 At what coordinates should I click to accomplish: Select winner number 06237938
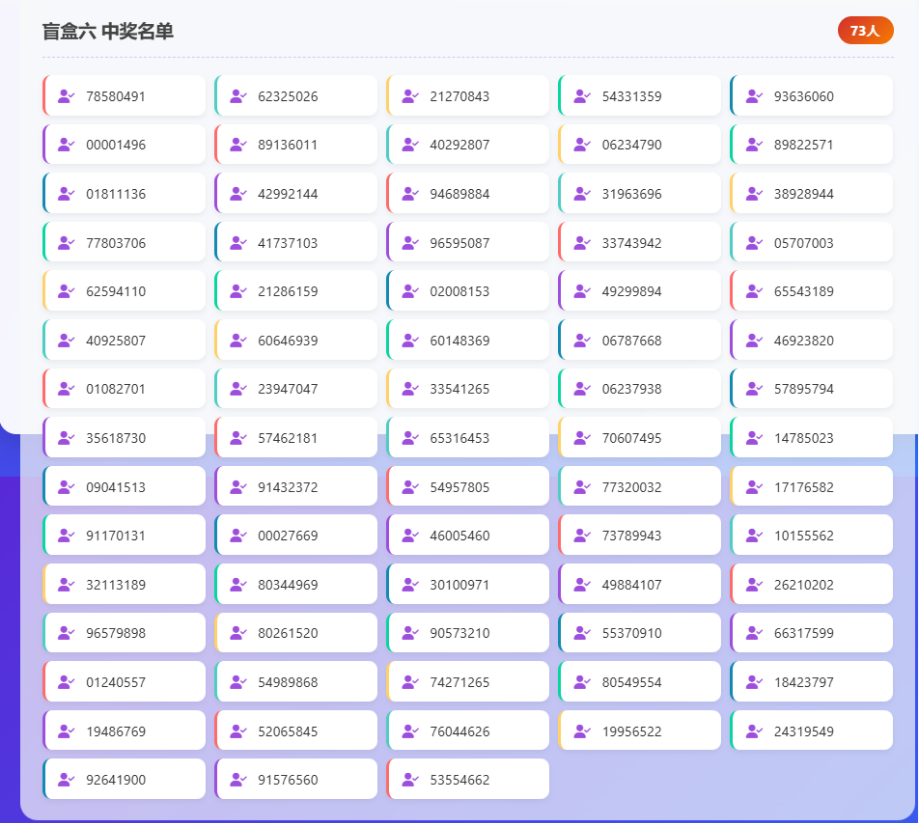point(640,389)
